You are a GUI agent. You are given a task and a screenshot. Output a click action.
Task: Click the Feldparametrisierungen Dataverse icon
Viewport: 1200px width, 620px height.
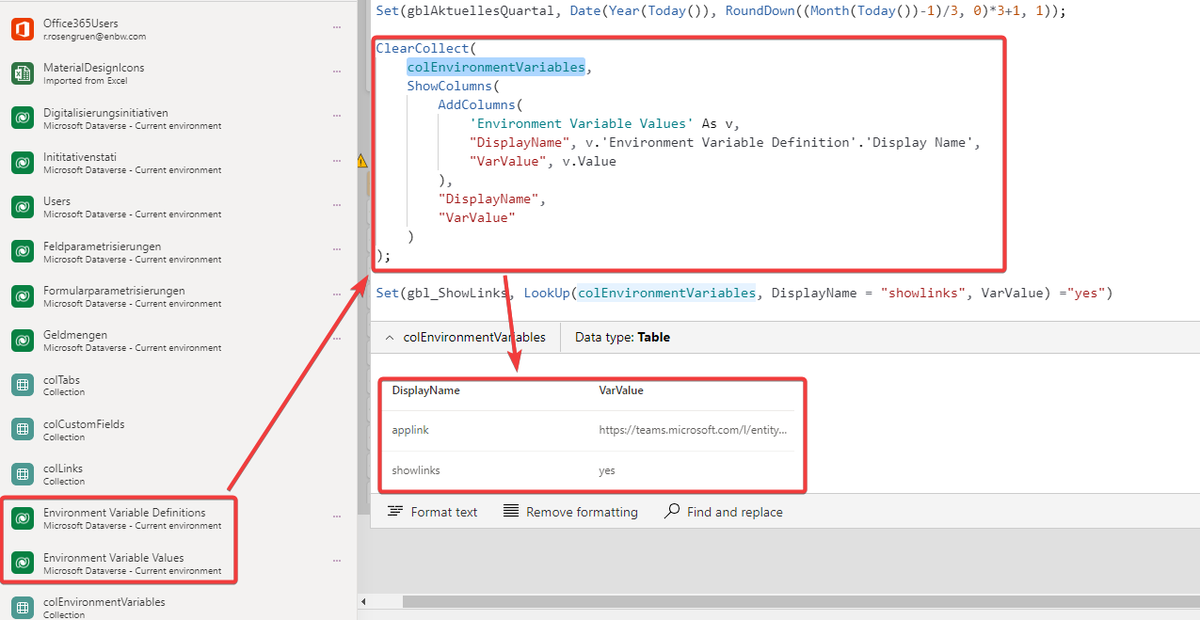pos(22,252)
